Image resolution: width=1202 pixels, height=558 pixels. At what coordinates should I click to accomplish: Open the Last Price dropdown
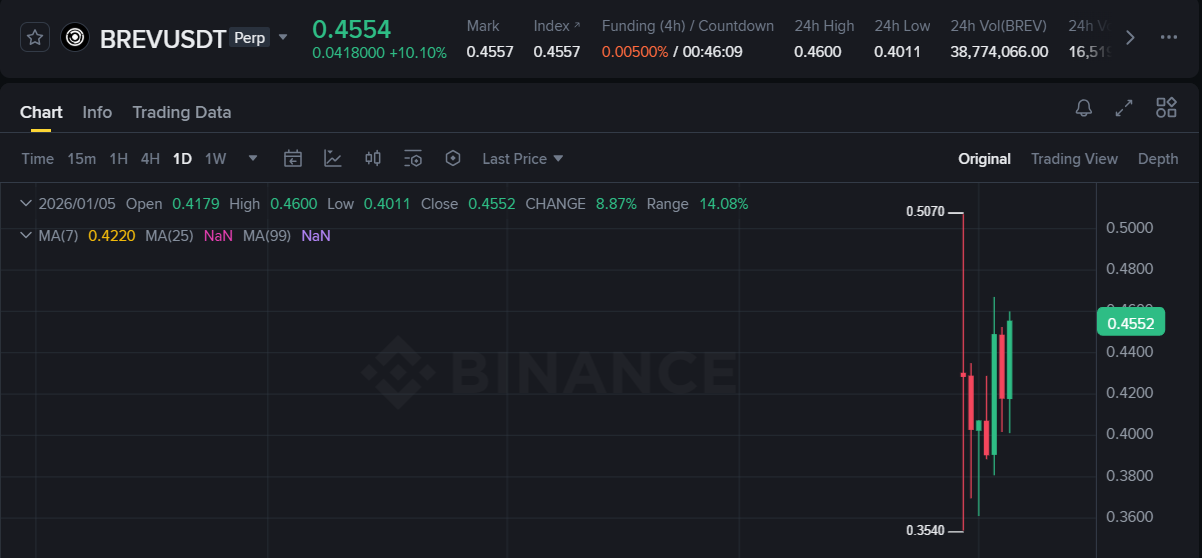click(x=522, y=159)
